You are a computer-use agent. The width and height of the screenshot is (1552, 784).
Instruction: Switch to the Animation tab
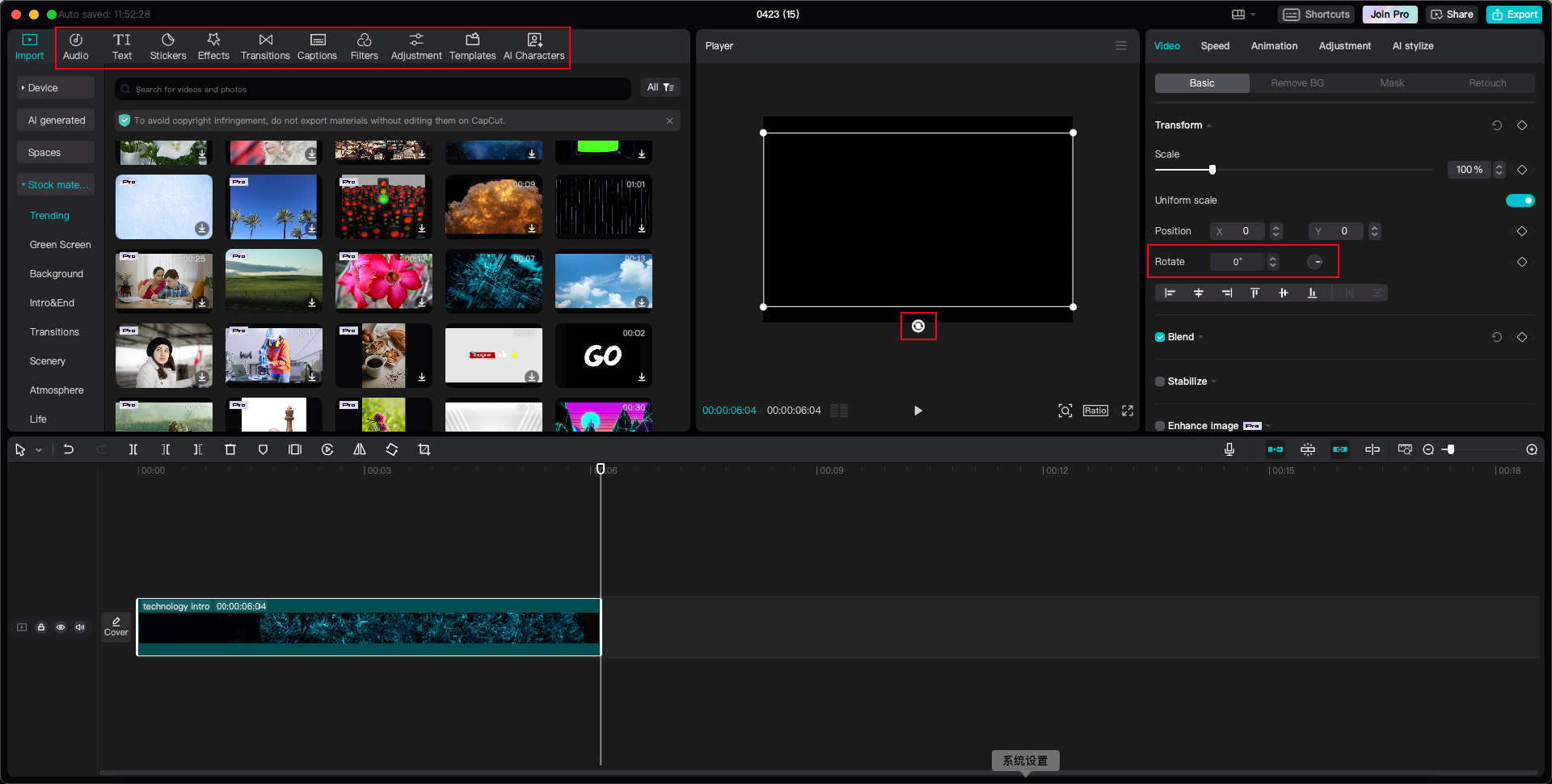1274,46
